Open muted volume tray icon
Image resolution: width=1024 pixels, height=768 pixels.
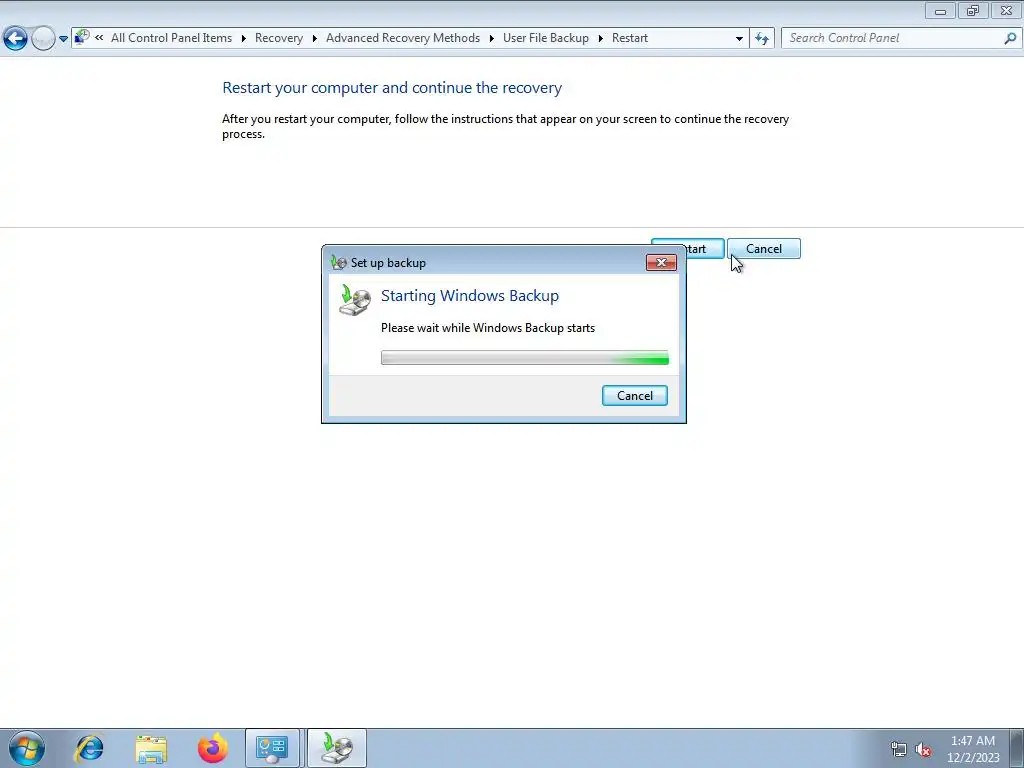coord(923,749)
